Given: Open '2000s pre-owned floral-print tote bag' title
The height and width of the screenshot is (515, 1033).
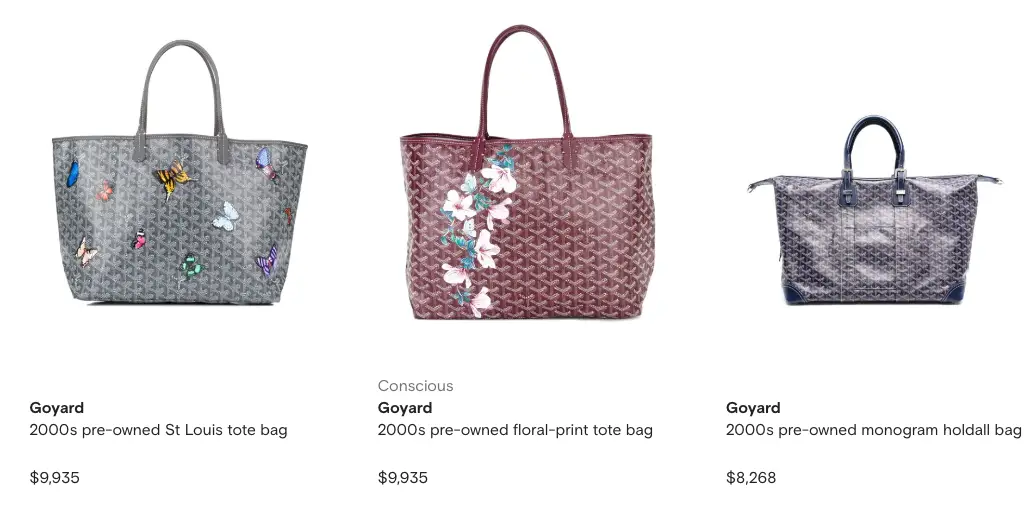Looking at the screenshot, I should click(515, 430).
